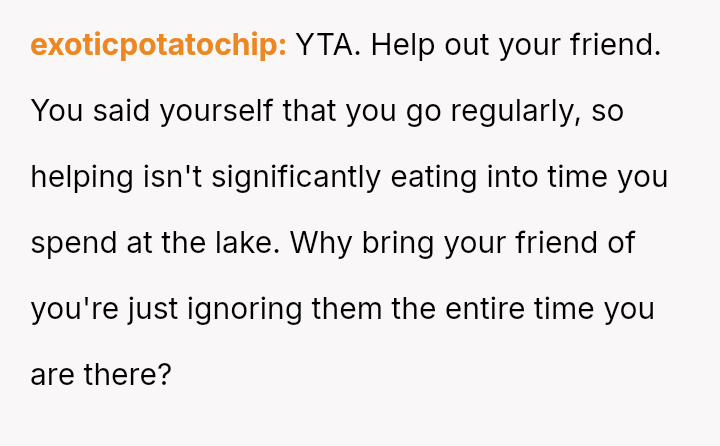Click the word "lake." in the comment

click(241, 243)
